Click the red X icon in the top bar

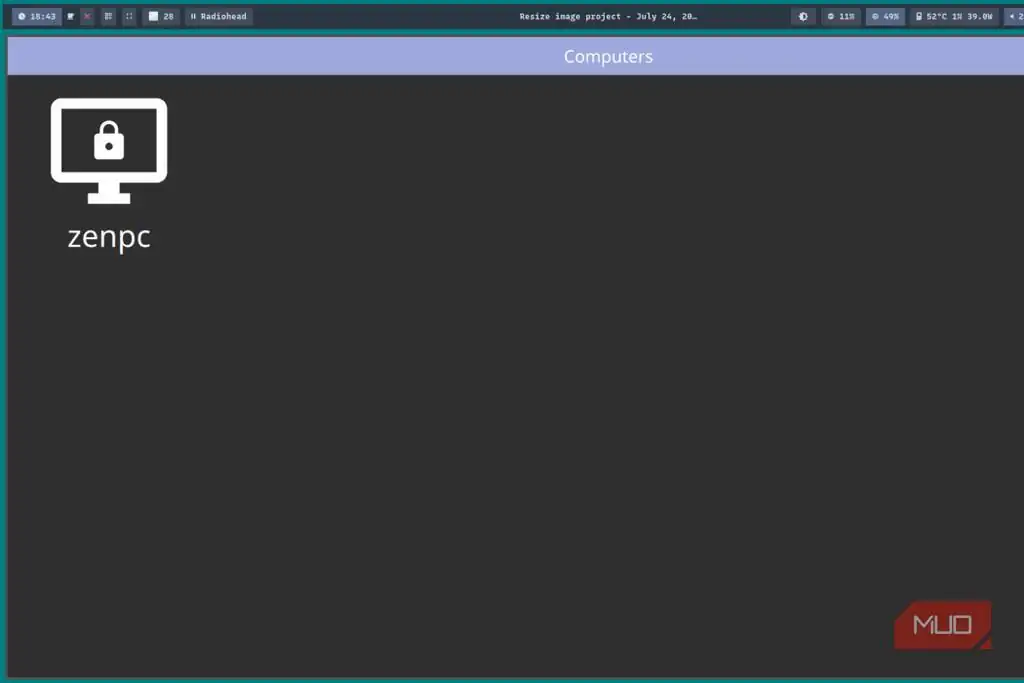point(87,16)
